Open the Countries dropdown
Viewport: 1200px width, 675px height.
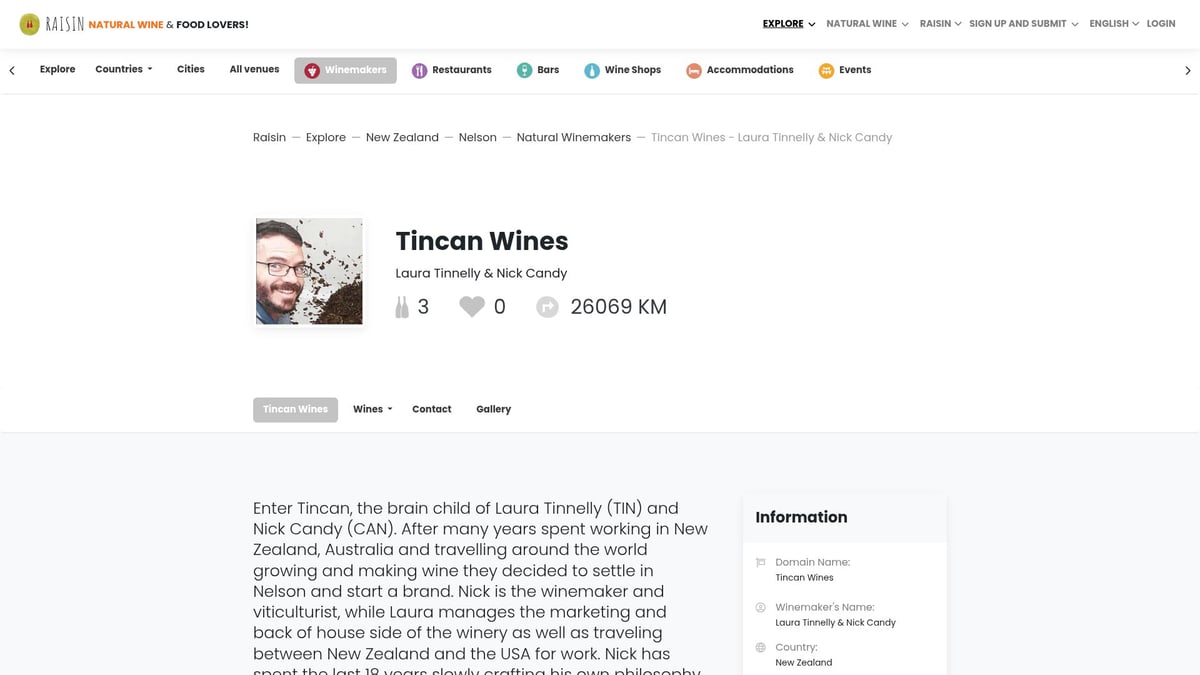point(122,69)
